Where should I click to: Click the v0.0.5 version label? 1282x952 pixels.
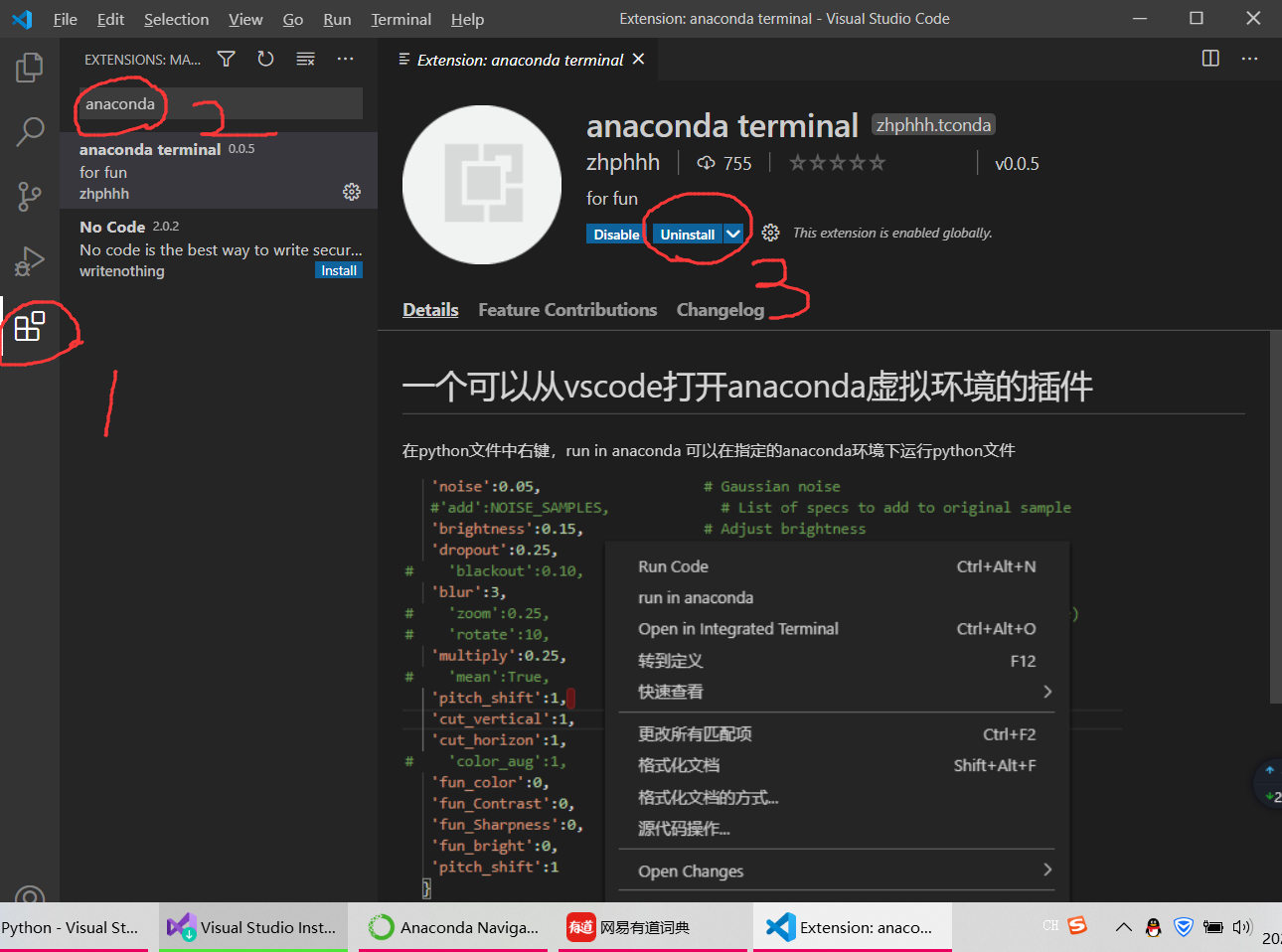pyautogui.click(x=1017, y=163)
